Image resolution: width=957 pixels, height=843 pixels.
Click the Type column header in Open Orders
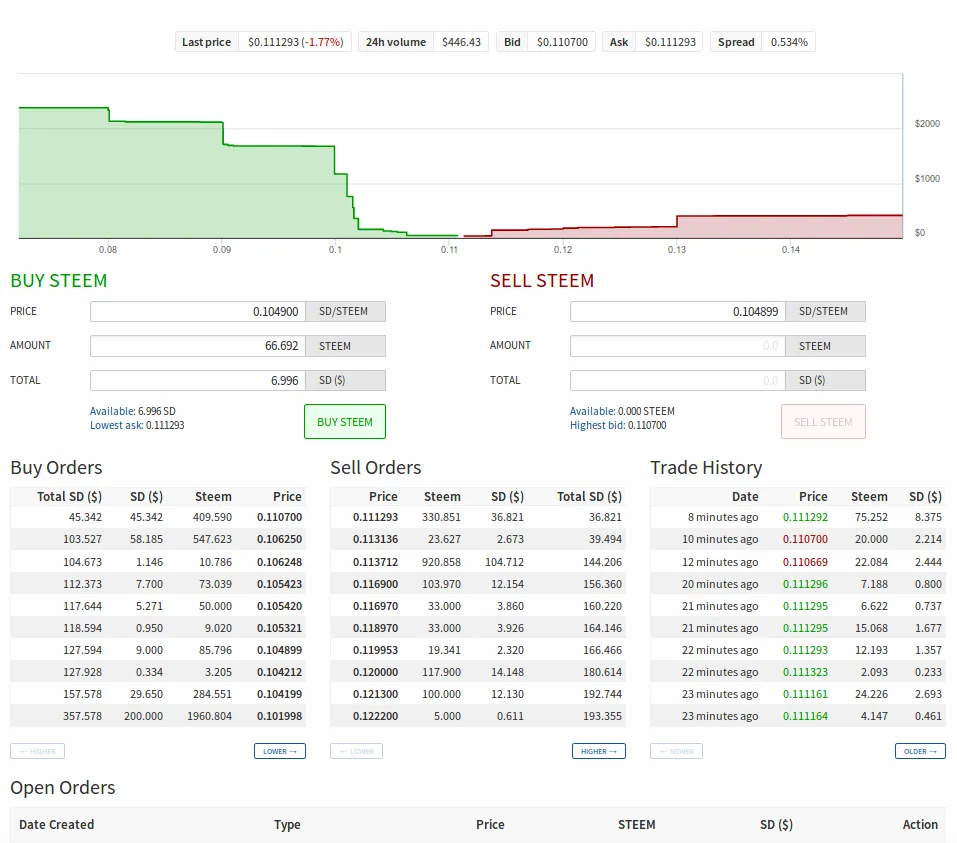(x=287, y=825)
